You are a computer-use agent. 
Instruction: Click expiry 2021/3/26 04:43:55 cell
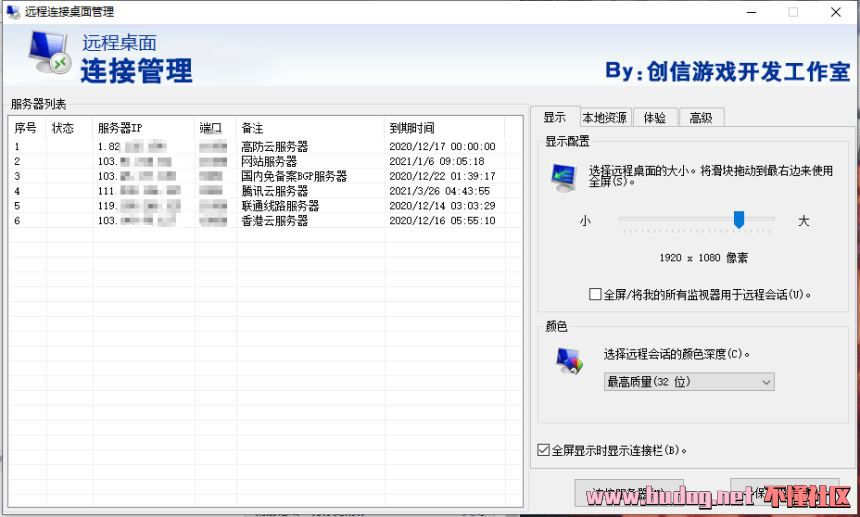[439, 191]
